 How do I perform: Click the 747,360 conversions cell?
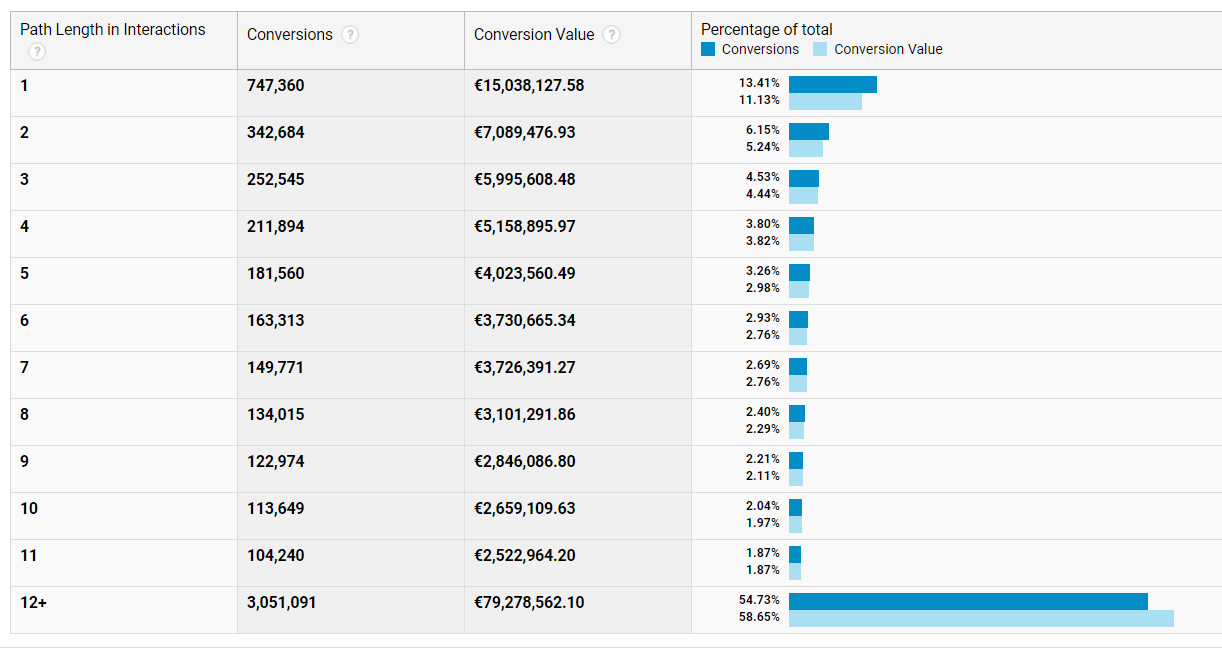[x=276, y=86]
